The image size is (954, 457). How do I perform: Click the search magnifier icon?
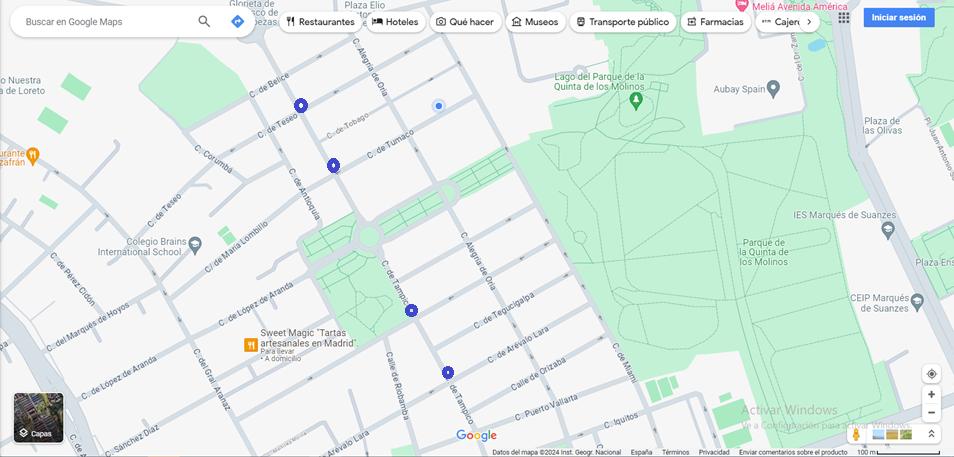[x=204, y=21]
